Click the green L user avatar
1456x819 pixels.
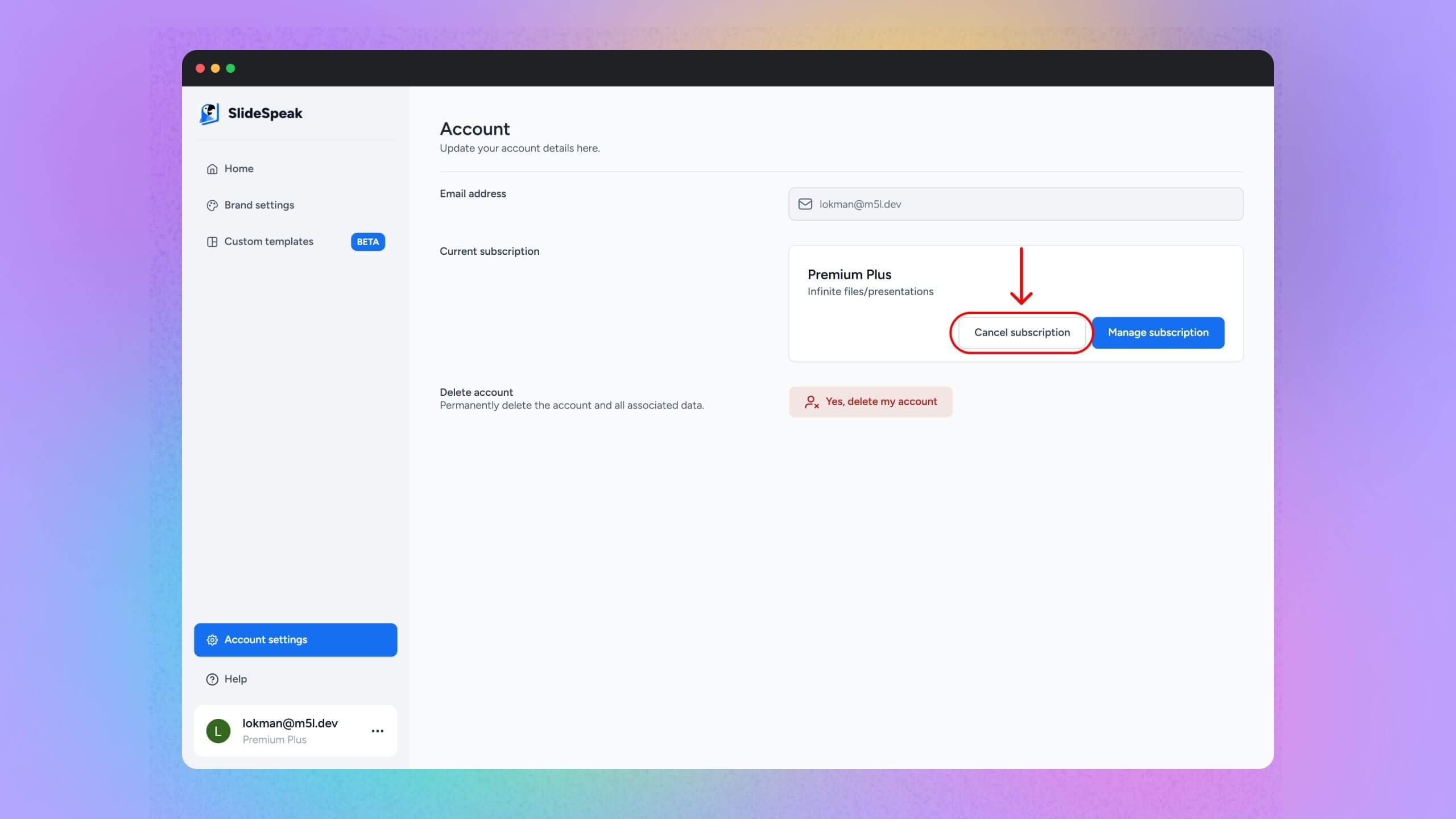pos(218,731)
